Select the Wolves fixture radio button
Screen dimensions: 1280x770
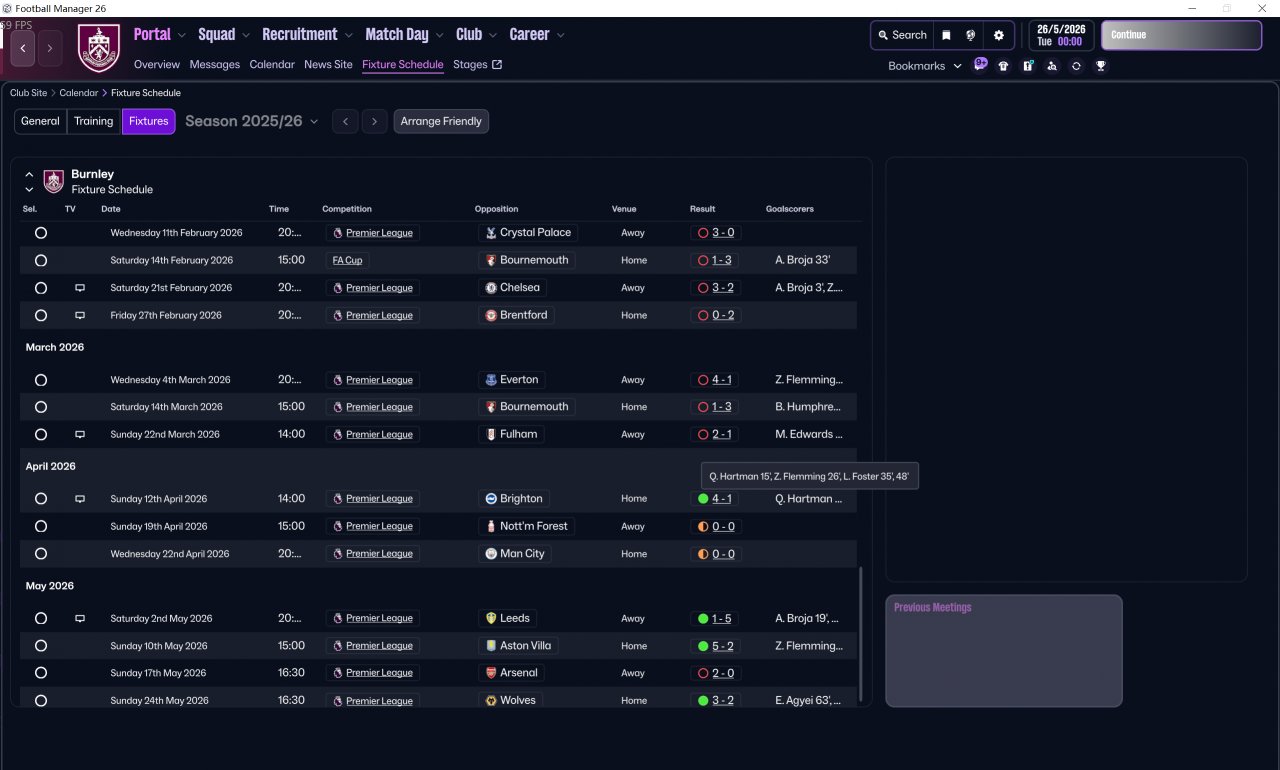pyautogui.click(x=41, y=701)
